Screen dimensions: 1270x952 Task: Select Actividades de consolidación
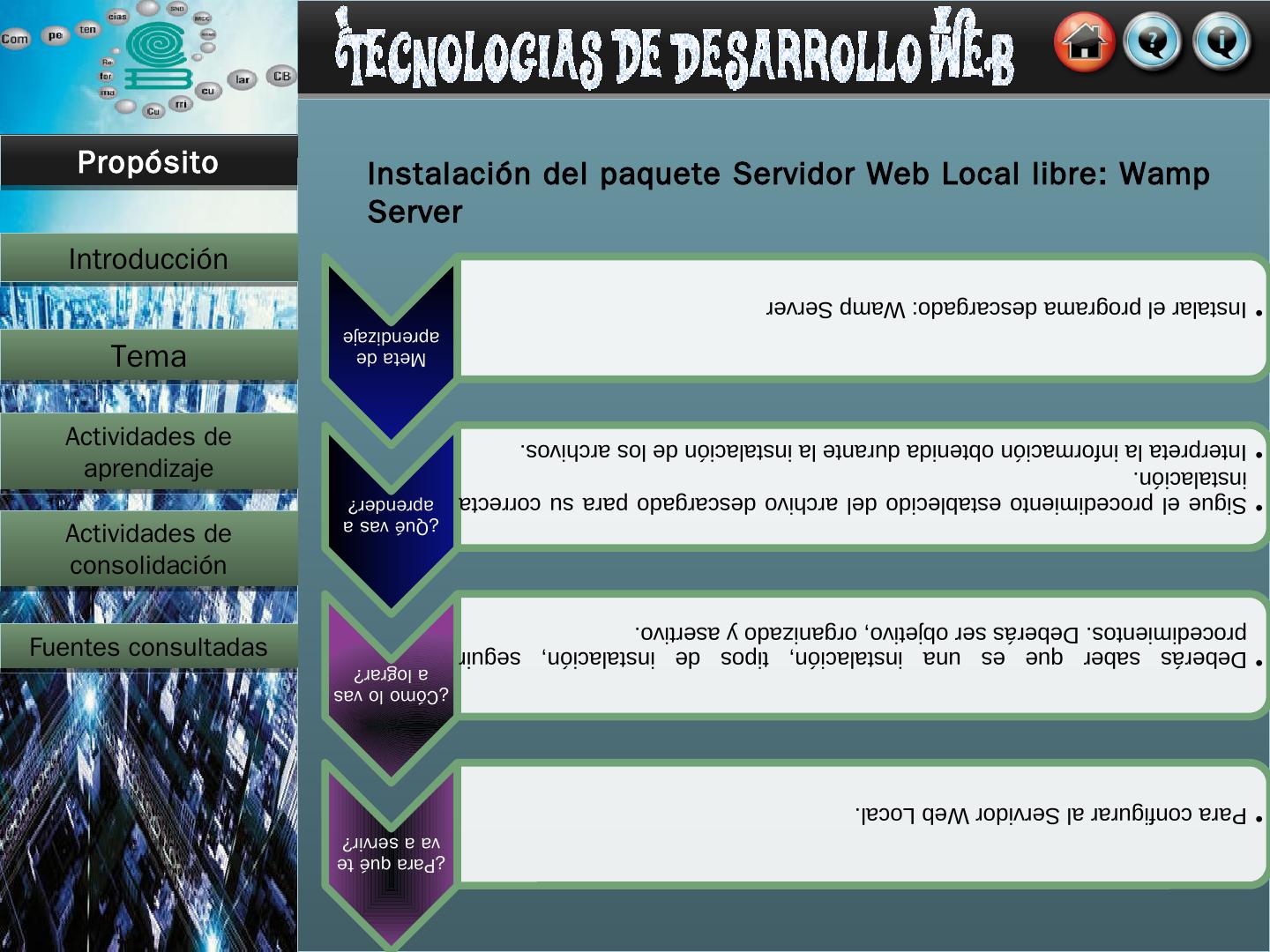[148, 549]
